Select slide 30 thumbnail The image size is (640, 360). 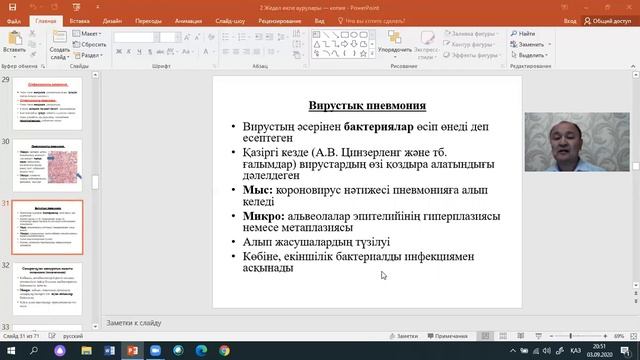coord(47,165)
